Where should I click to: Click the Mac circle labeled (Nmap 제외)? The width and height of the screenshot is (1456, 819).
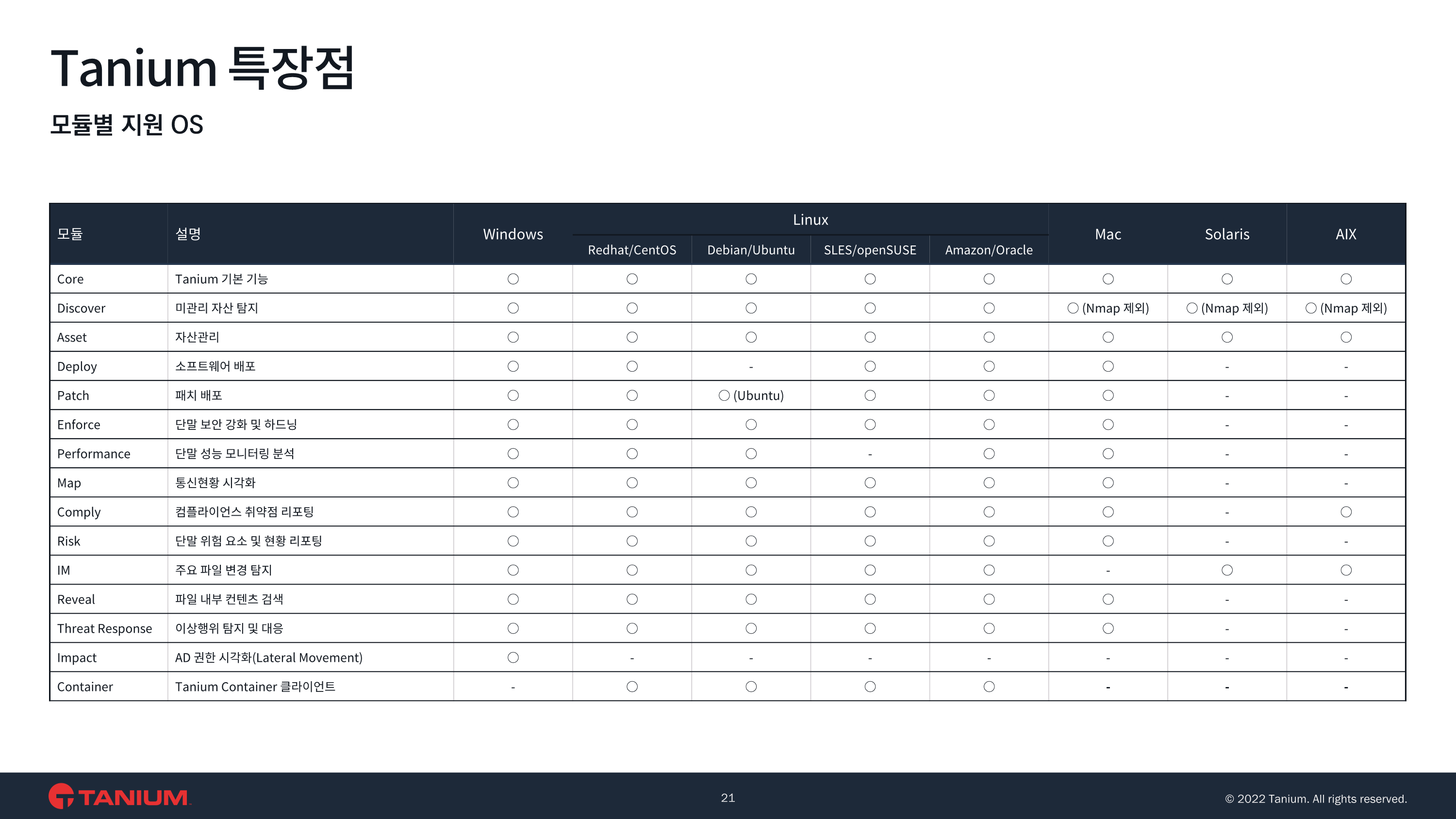coord(1073,308)
